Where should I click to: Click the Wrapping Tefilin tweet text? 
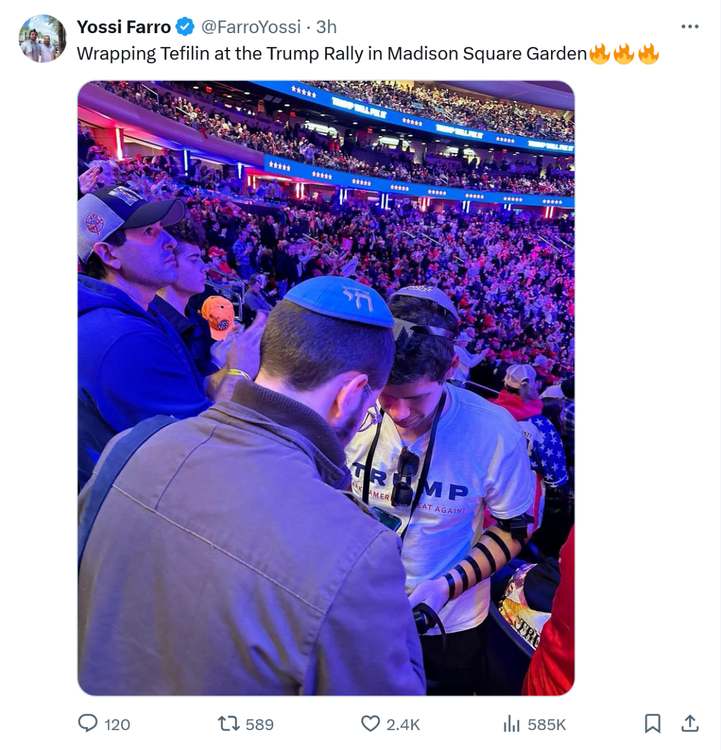[x=330, y=54]
